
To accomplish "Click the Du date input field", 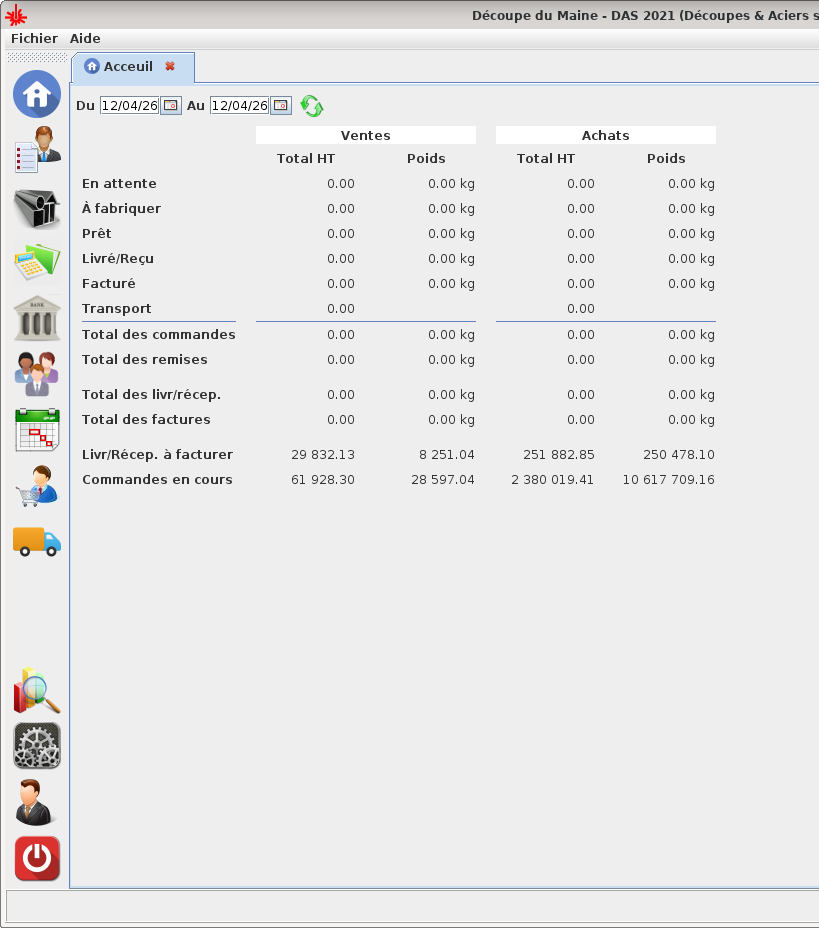I will point(130,105).
